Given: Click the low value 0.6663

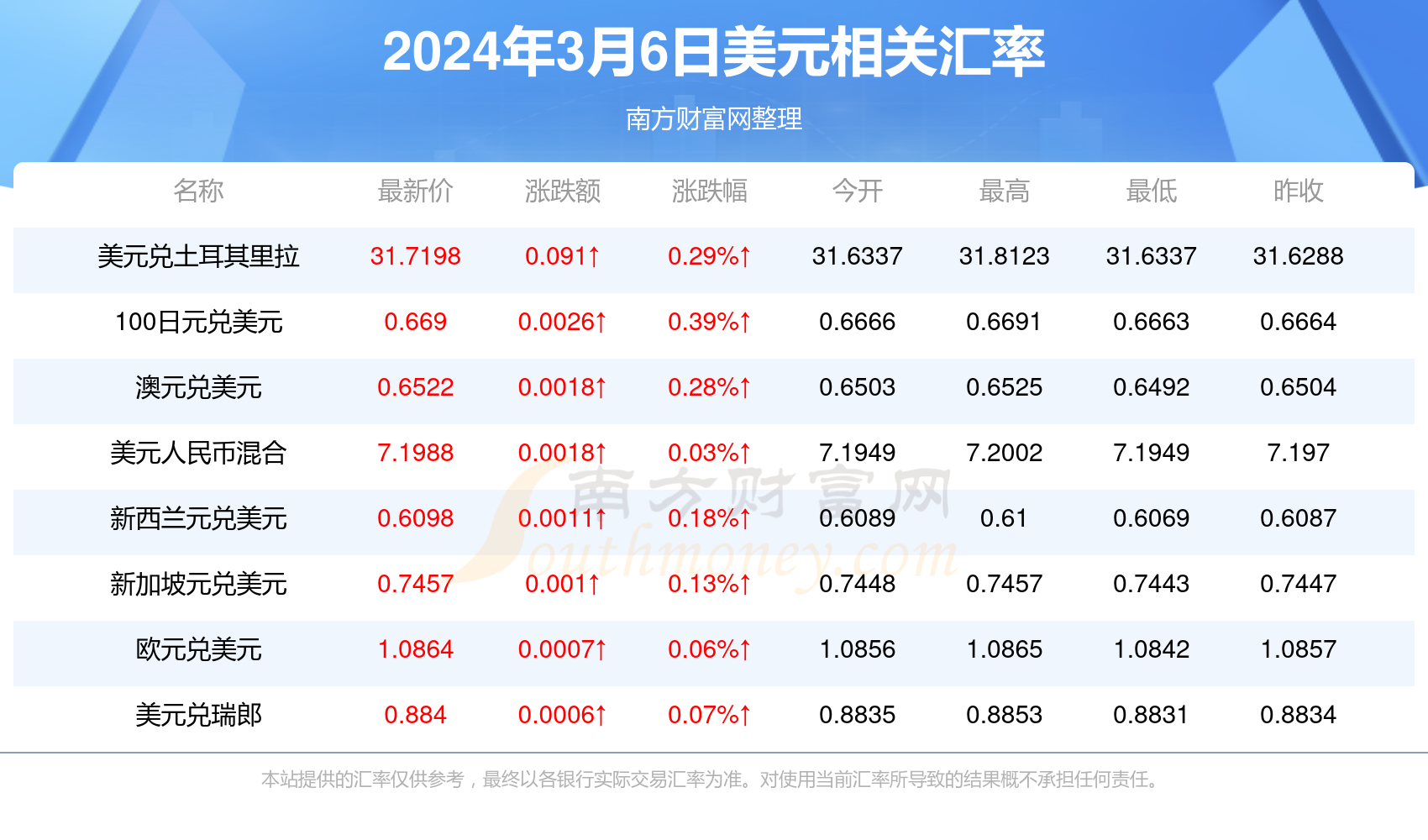Looking at the screenshot, I should click(1151, 322).
